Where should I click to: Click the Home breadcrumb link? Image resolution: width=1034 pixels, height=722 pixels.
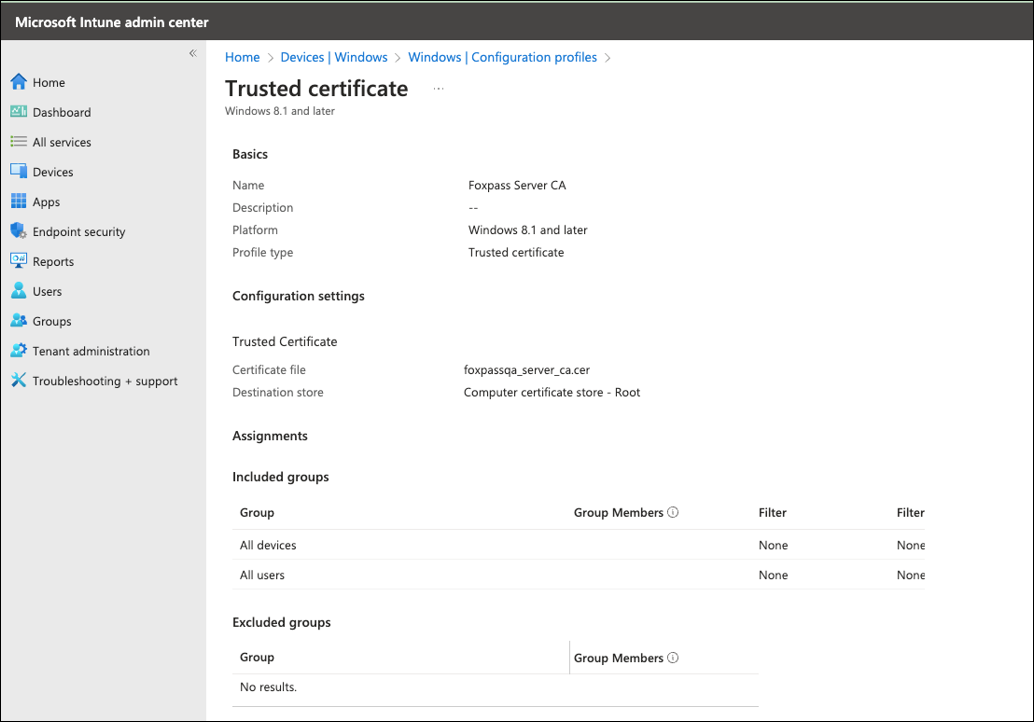(x=242, y=58)
